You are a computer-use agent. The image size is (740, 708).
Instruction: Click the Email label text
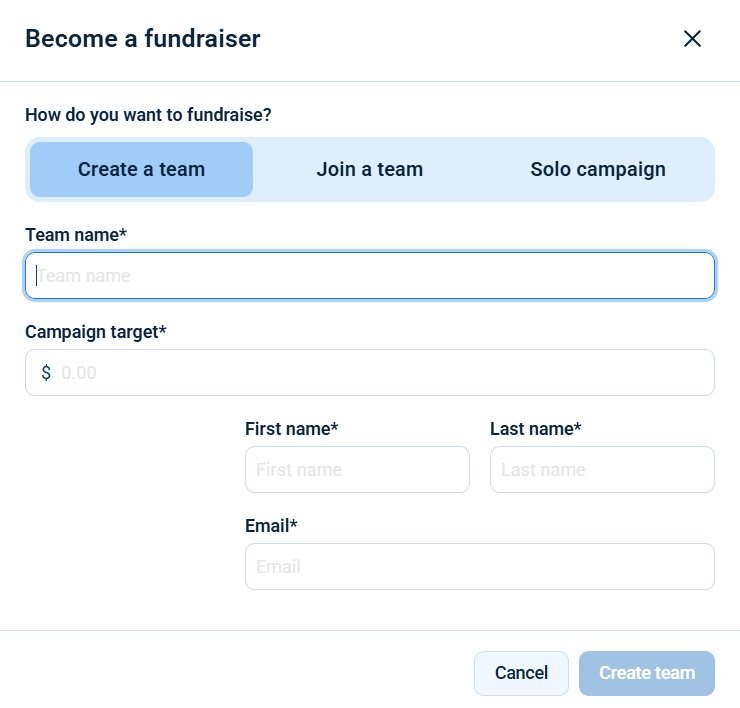(x=271, y=526)
